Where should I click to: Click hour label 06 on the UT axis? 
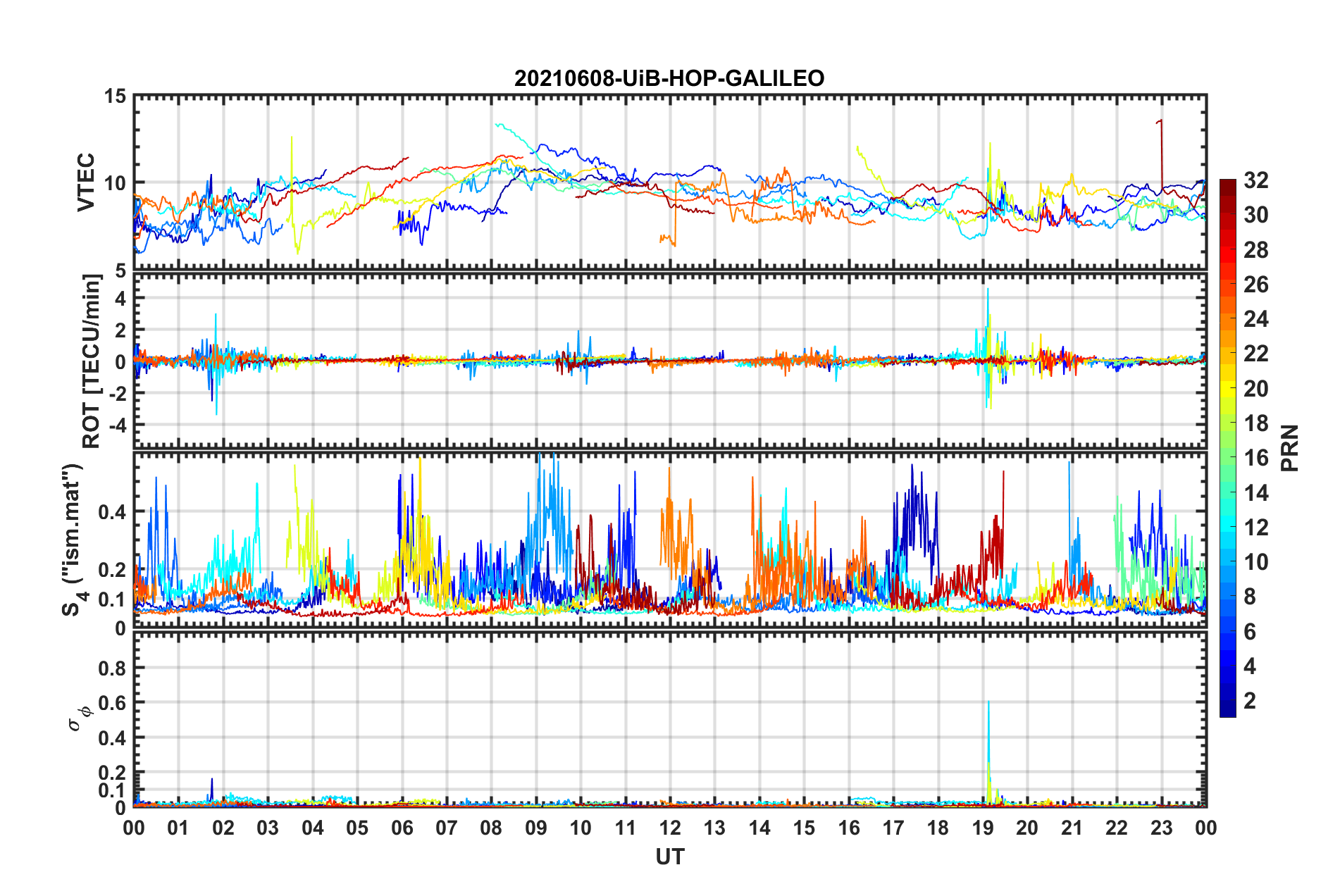[x=402, y=828]
